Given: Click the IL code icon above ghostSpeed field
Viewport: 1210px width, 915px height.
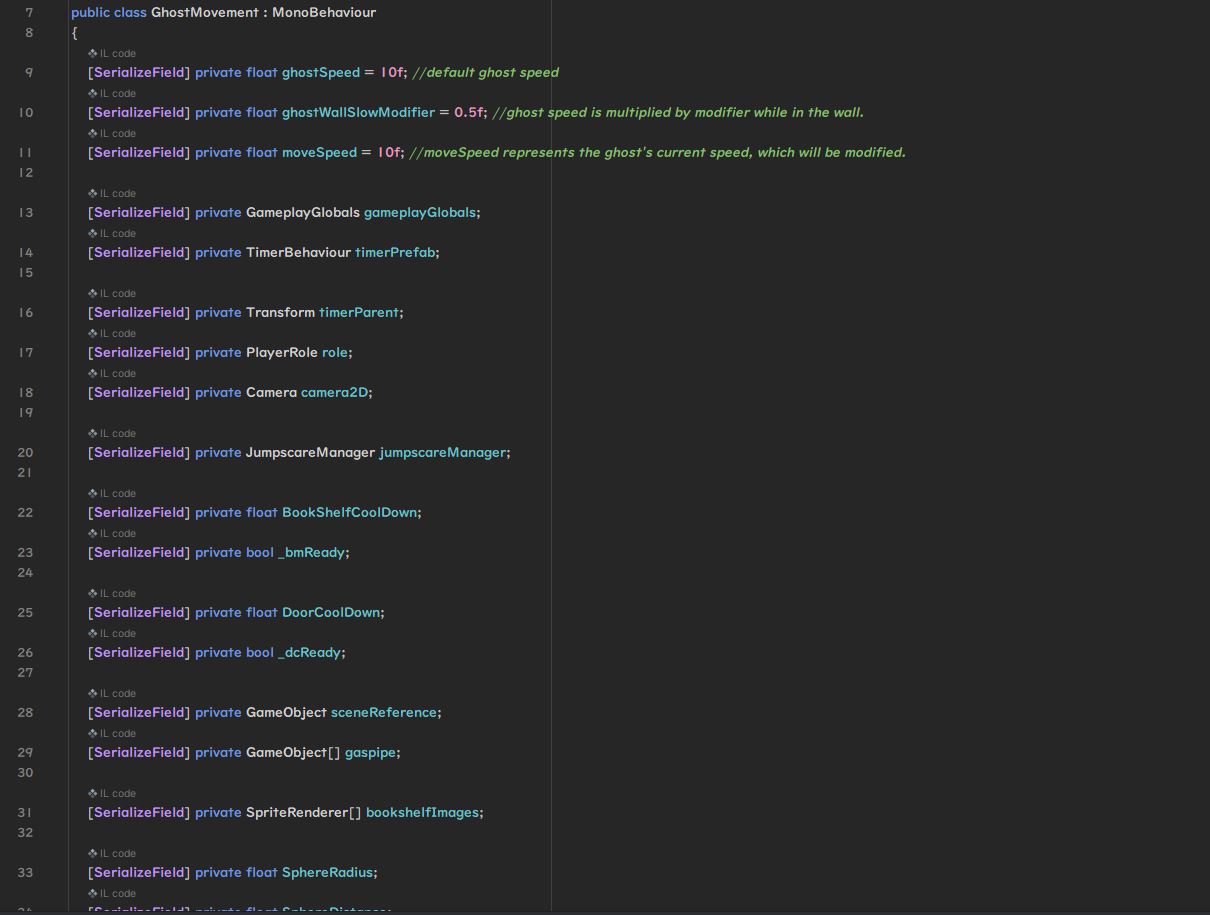Looking at the screenshot, I should [93, 53].
